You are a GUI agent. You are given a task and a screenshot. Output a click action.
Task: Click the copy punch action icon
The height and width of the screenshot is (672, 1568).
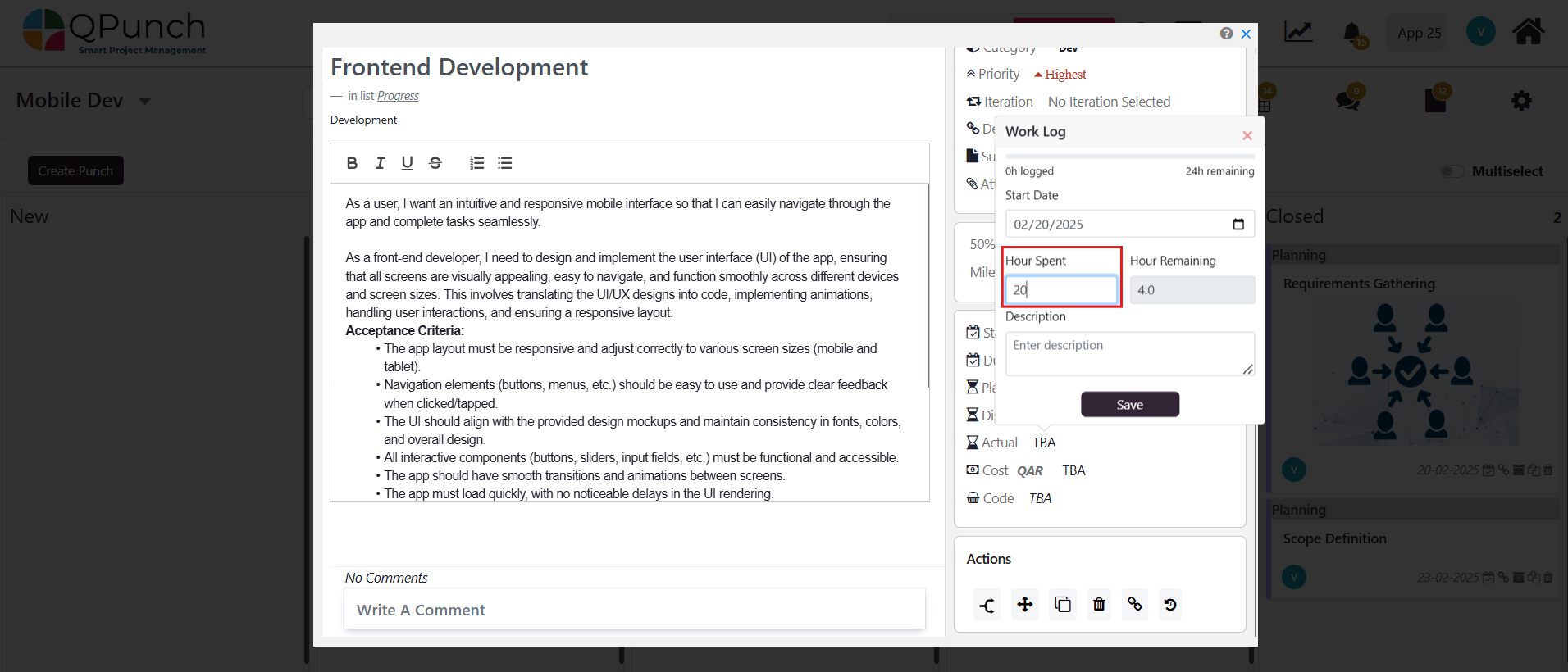1063,605
